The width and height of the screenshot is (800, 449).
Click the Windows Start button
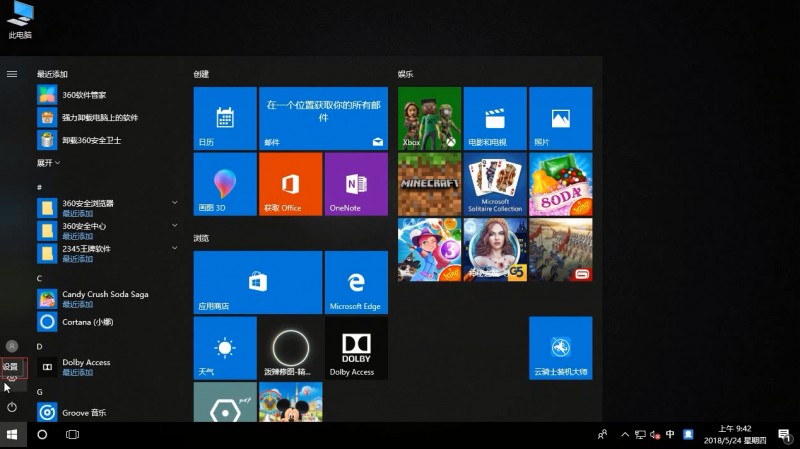coord(13,435)
